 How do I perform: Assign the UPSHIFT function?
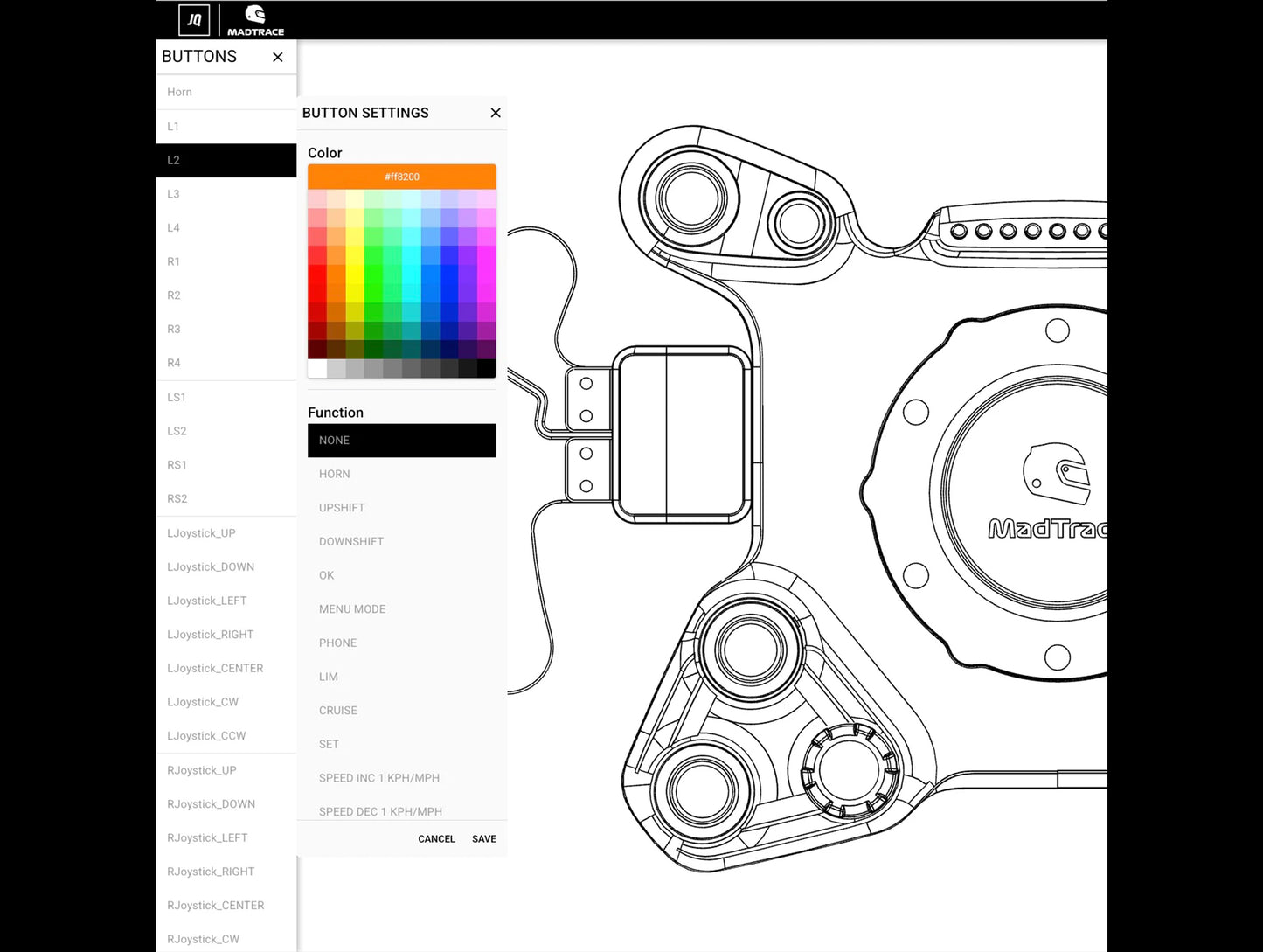click(x=401, y=507)
